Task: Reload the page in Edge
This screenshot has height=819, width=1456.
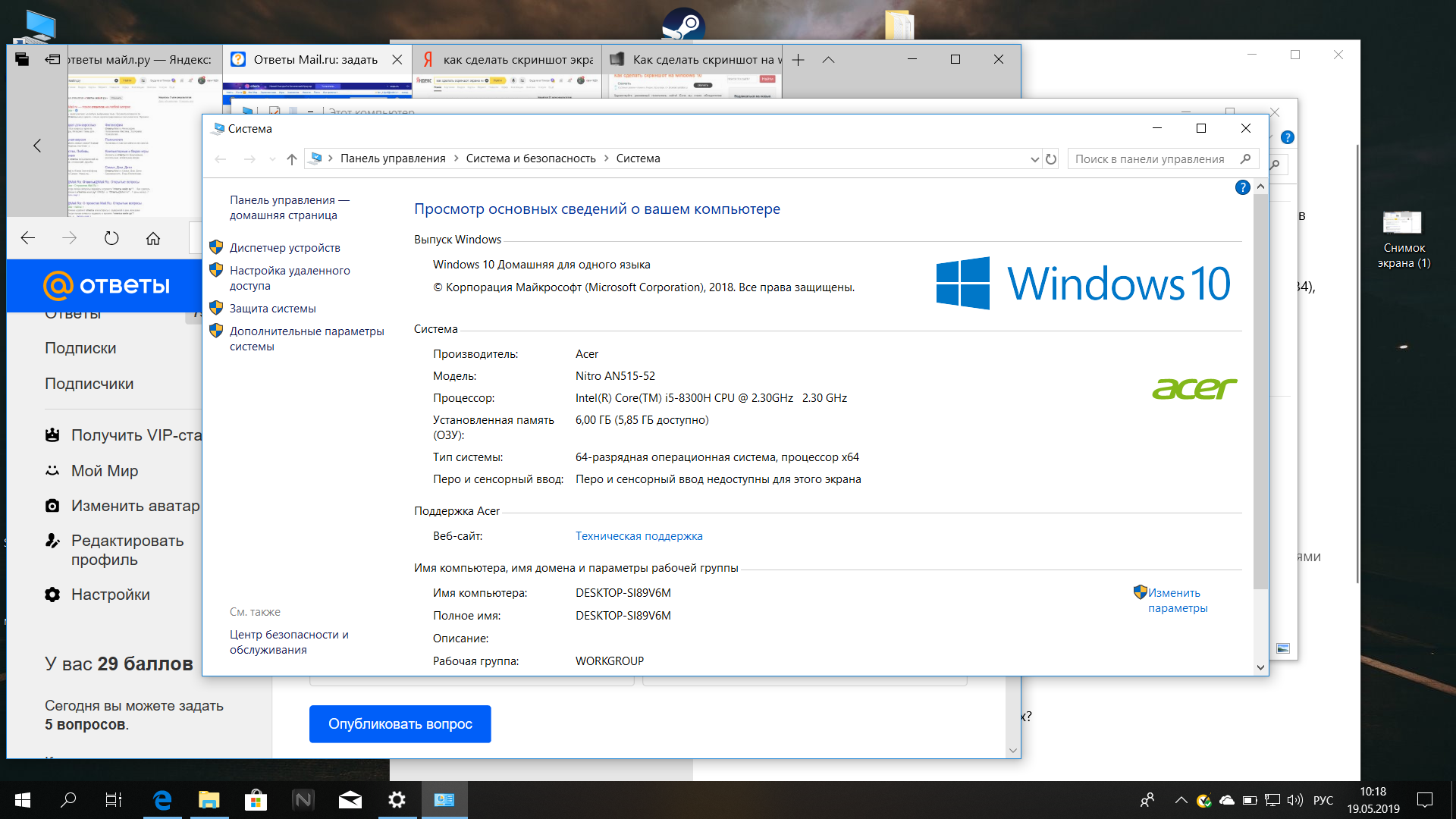Action: 111,238
